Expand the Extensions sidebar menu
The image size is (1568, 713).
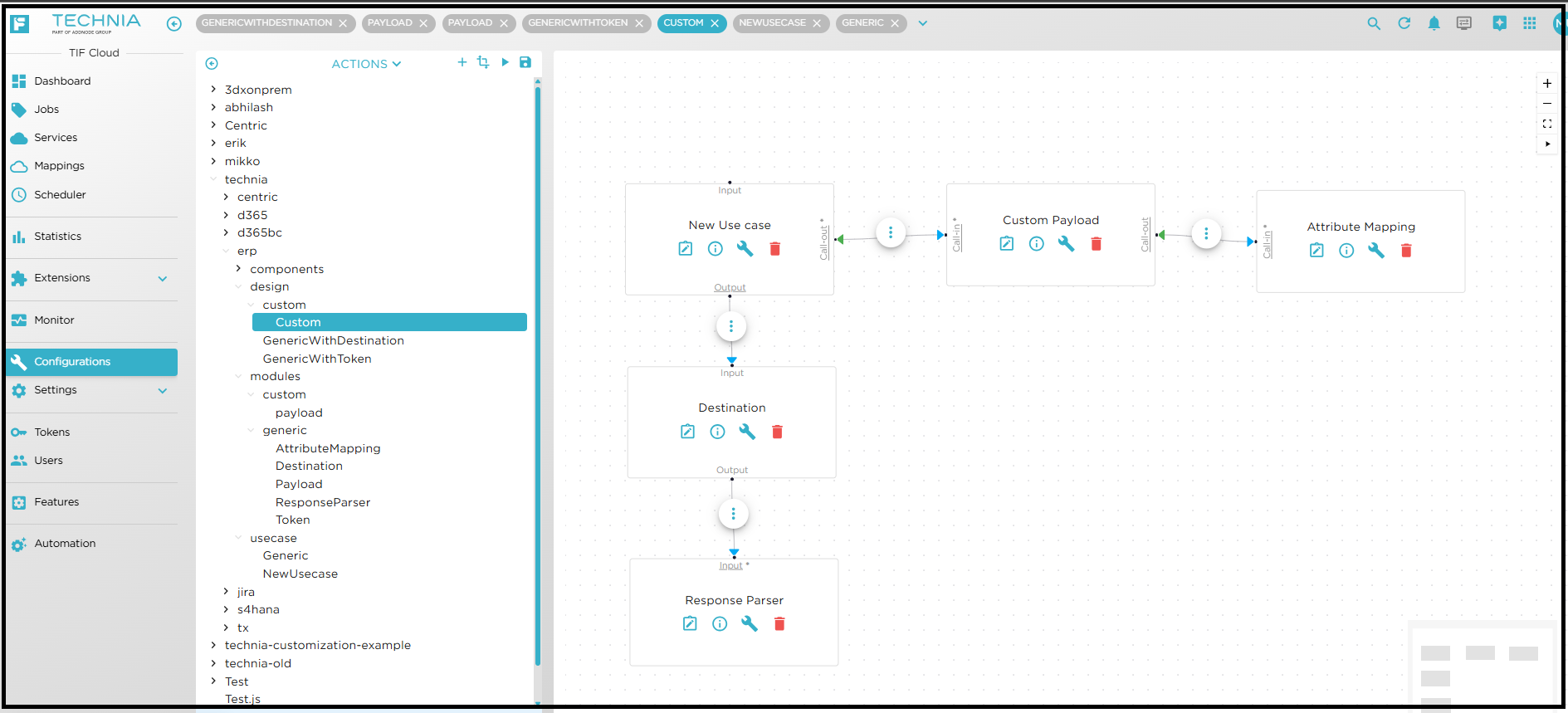point(163,278)
